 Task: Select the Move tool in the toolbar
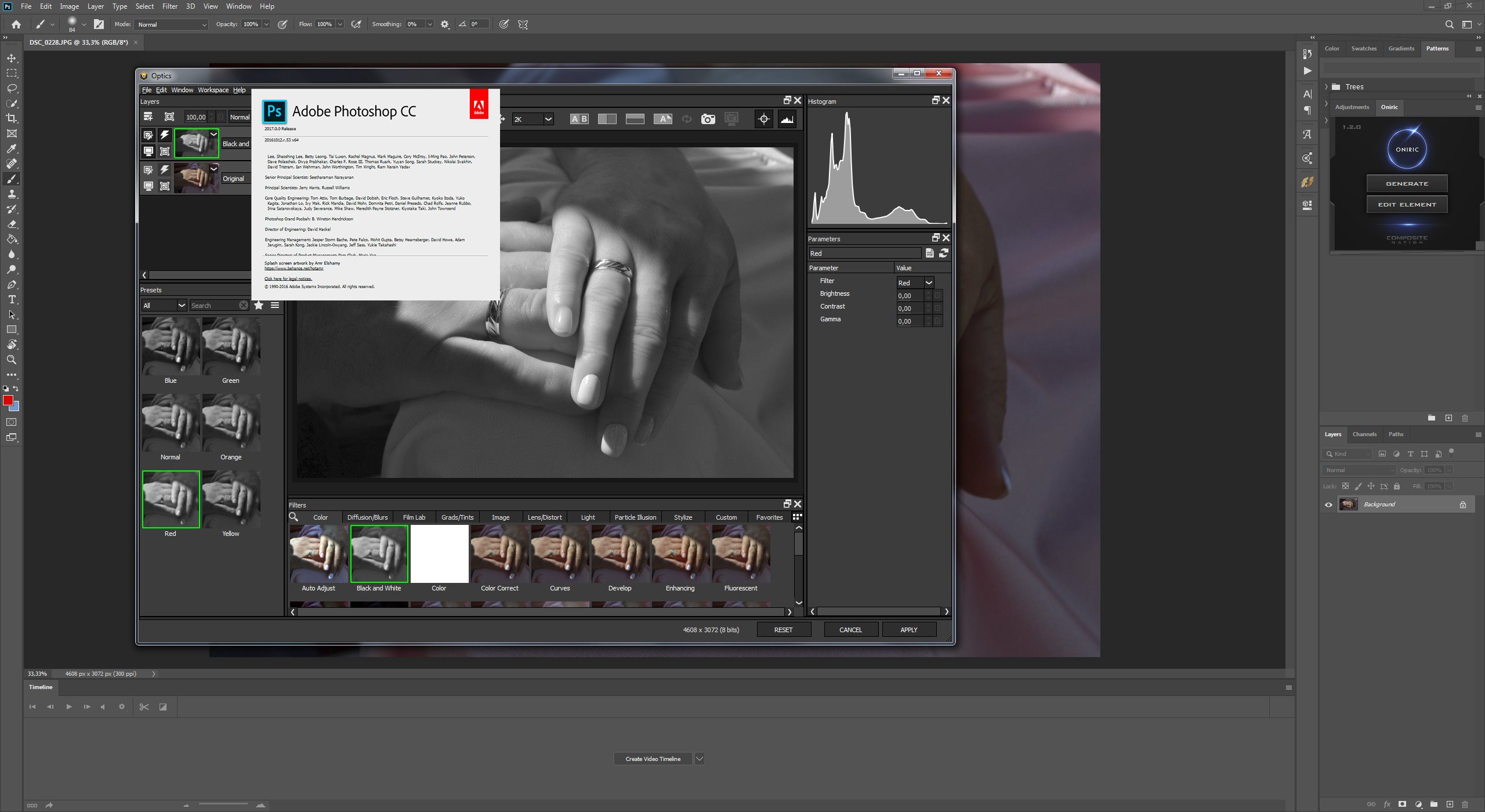coord(12,59)
